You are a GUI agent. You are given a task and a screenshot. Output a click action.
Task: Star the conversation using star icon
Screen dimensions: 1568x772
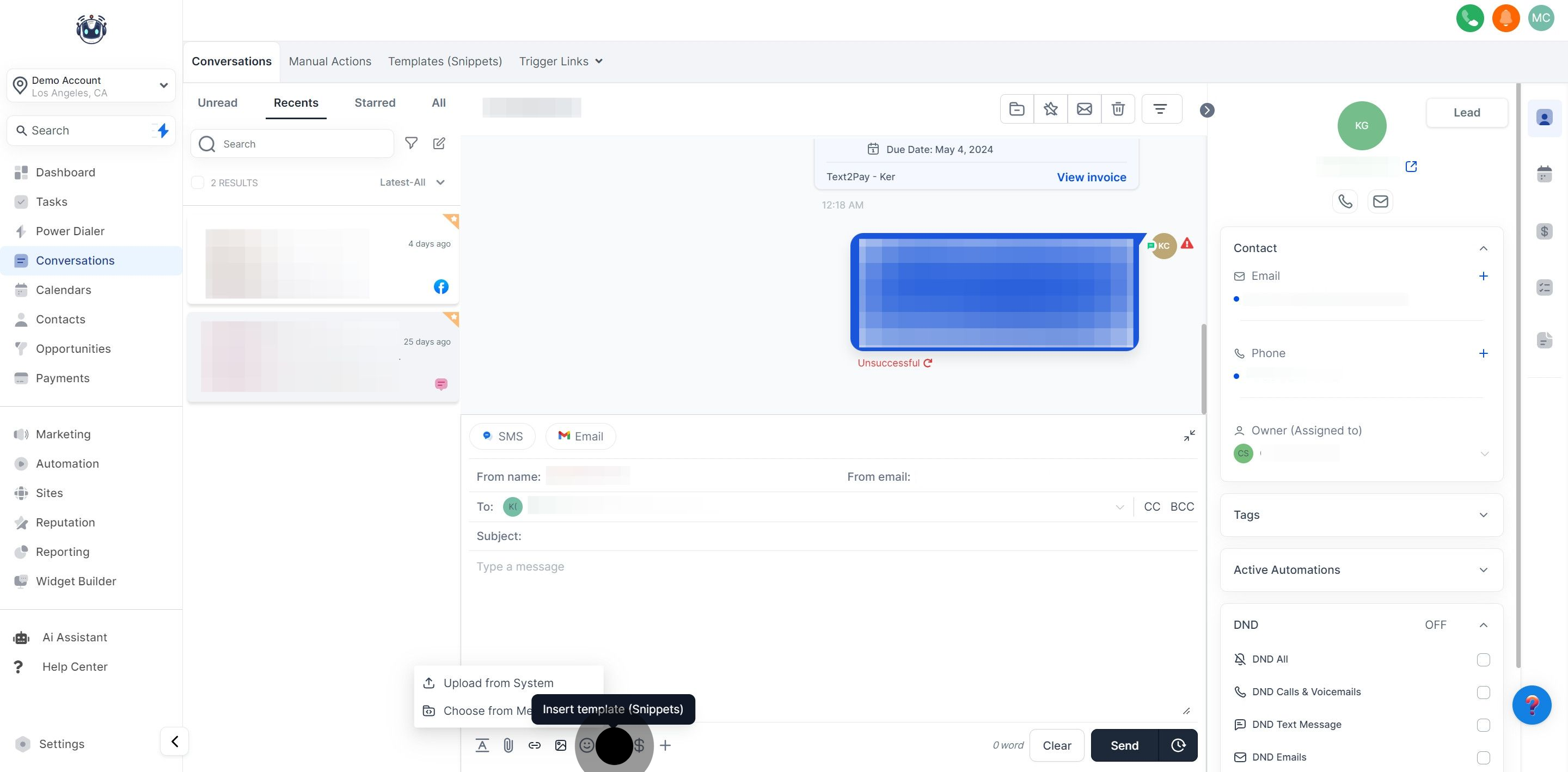tap(1050, 109)
